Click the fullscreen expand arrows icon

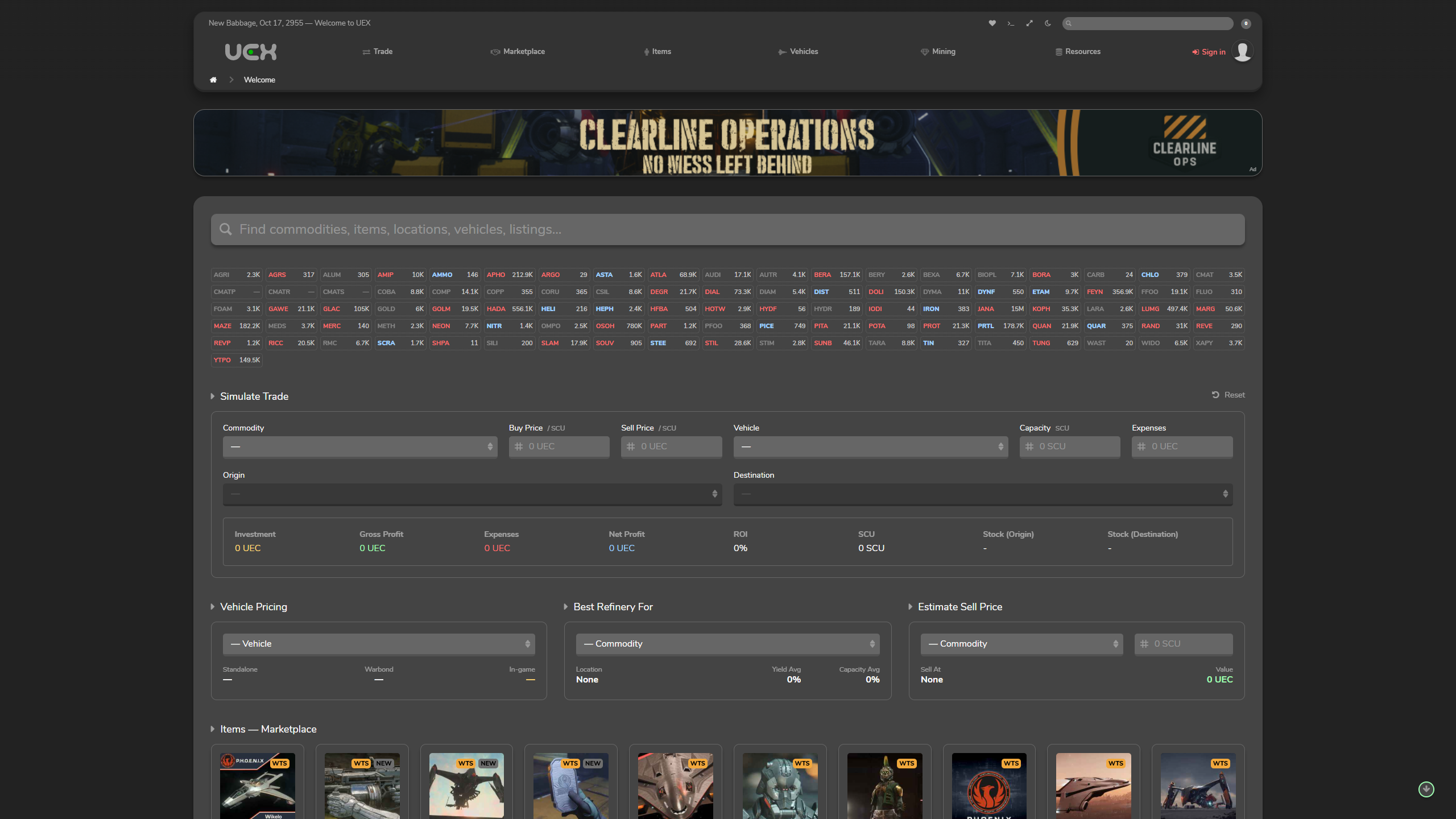point(1029,23)
